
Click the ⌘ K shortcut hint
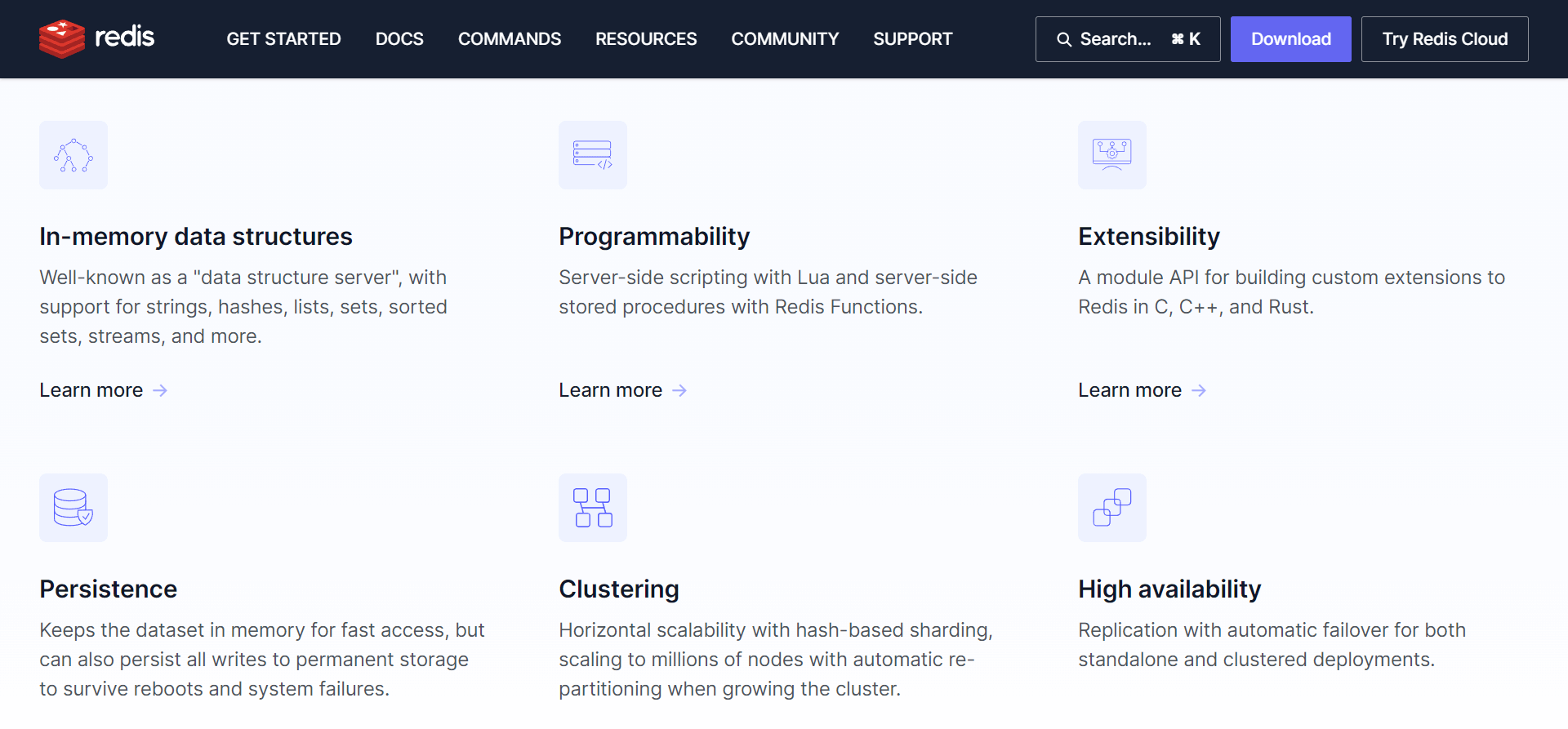coord(1186,39)
